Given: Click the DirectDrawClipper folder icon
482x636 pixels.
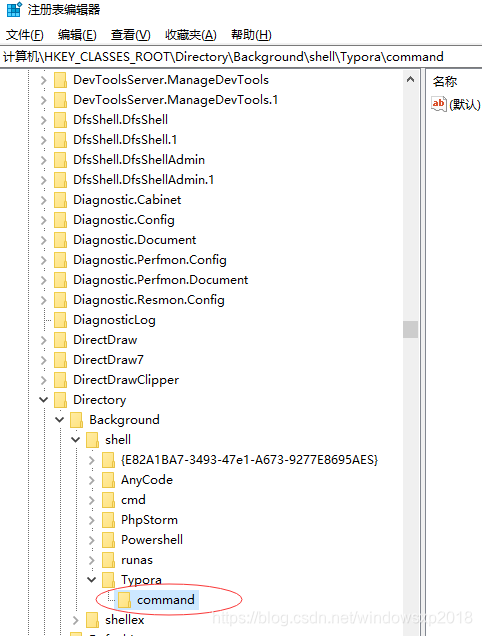Looking at the screenshot, I should [60, 380].
